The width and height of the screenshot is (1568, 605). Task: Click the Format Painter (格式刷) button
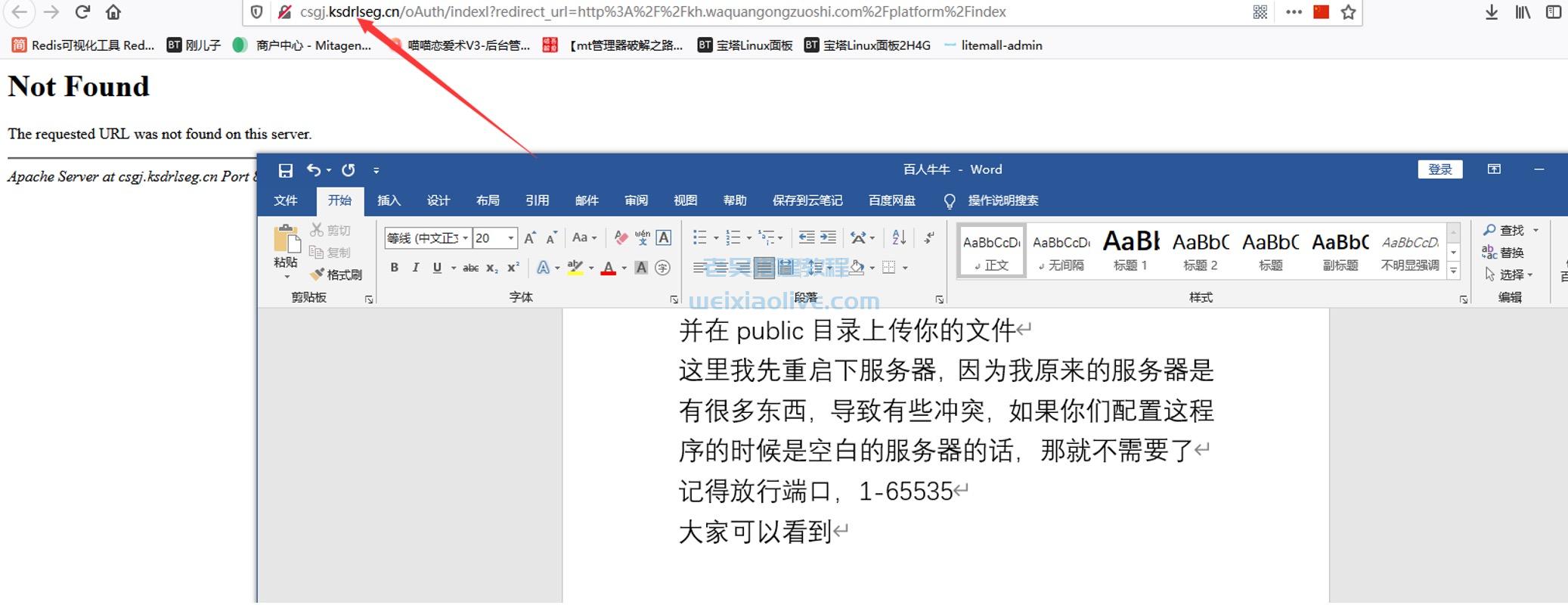pyautogui.click(x=336, y=275)
